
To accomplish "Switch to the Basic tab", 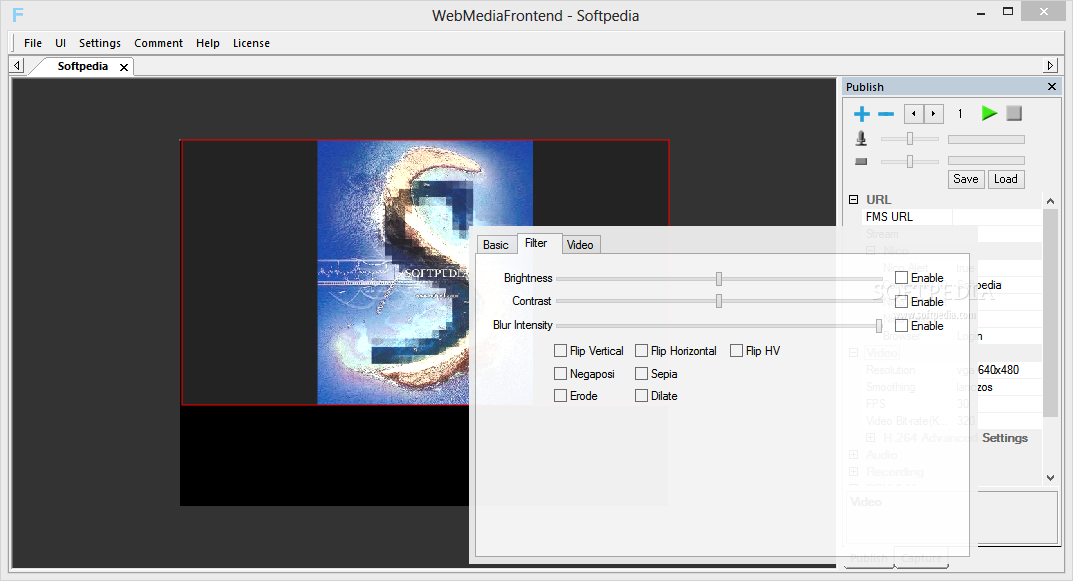I will pyautogui.click(x=495, y=244).
